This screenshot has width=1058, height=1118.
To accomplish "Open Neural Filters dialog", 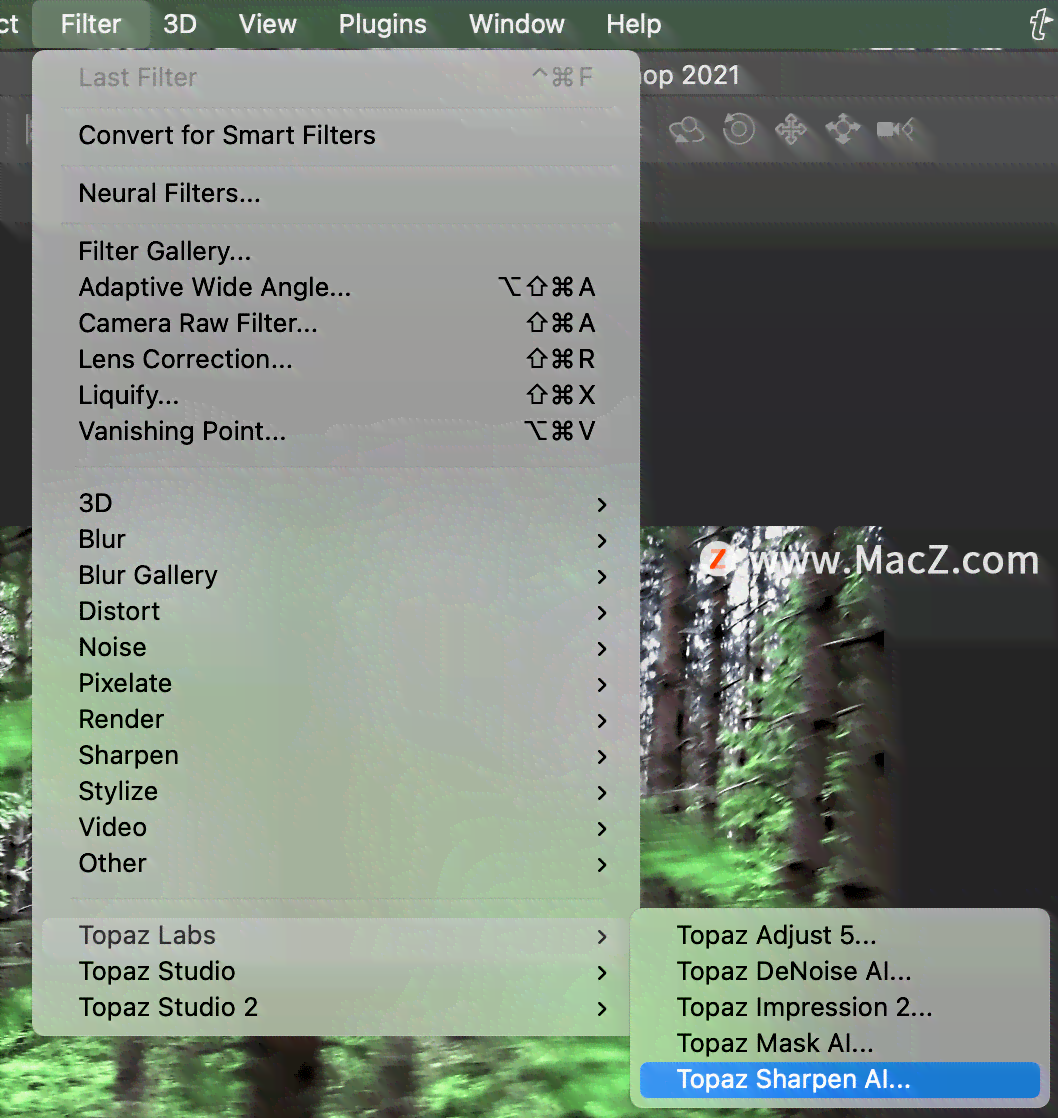I will [335, 193].
